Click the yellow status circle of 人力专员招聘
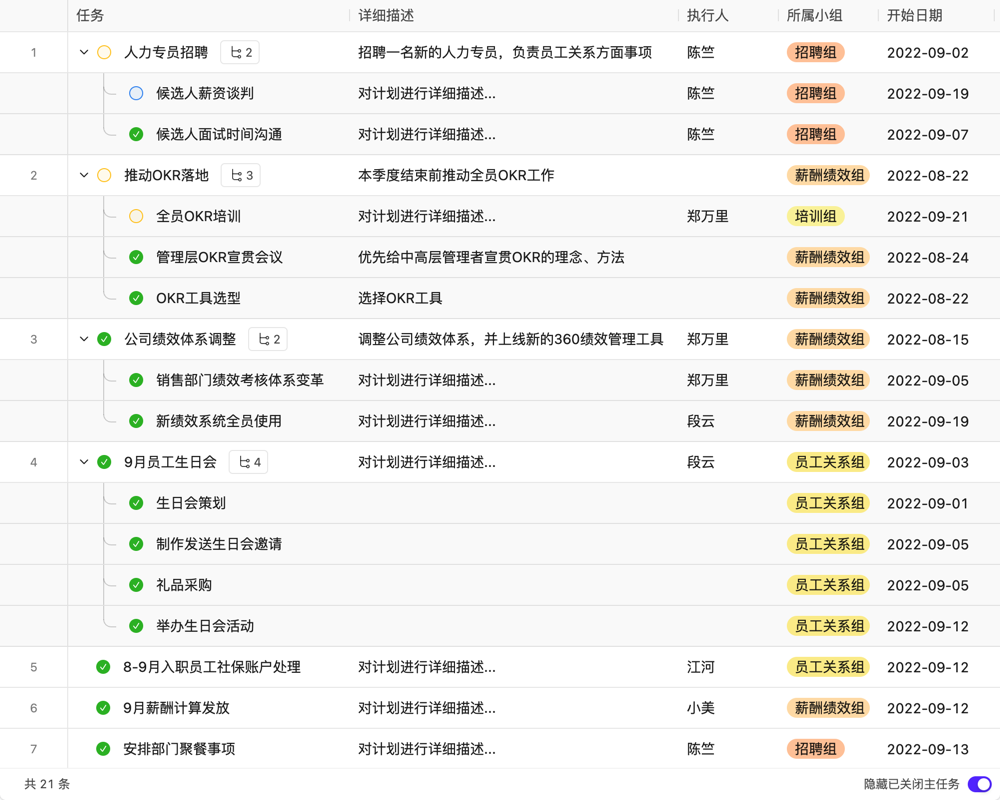Screen dimensions: 1000x800 point(103,52)
